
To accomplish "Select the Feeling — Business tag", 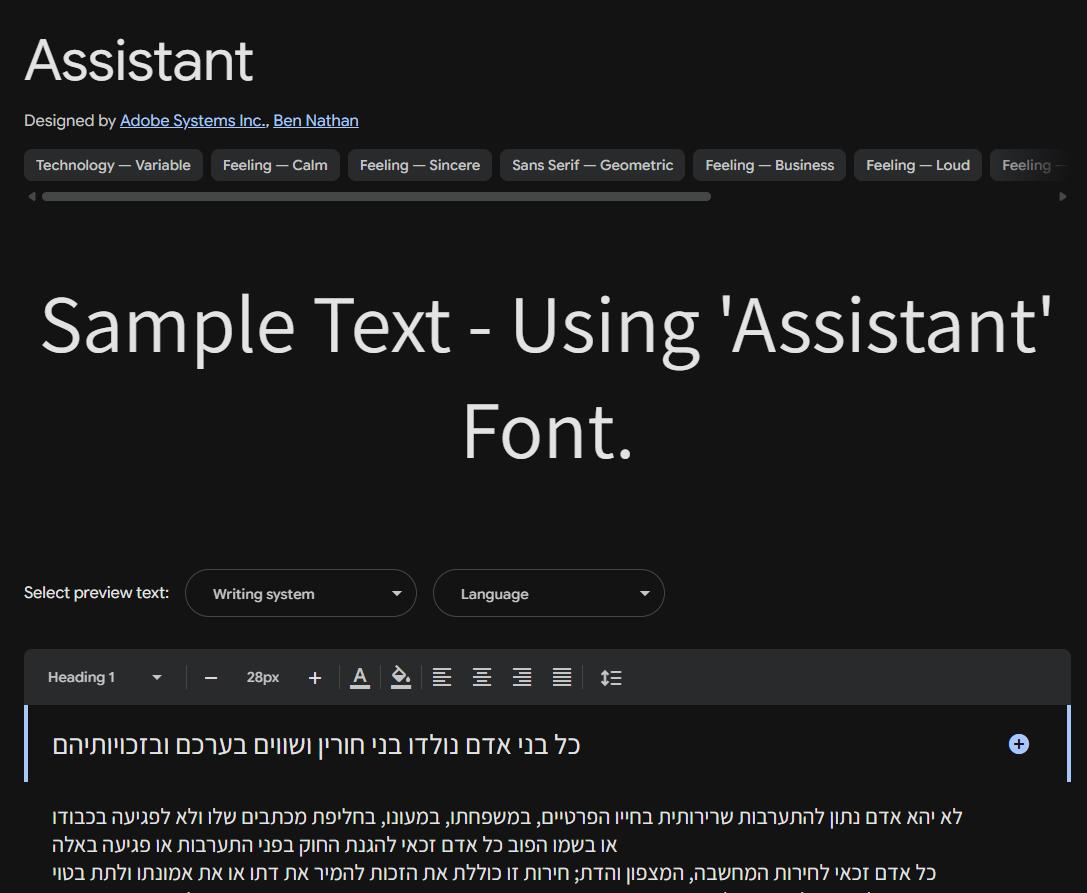I will 769,165.
